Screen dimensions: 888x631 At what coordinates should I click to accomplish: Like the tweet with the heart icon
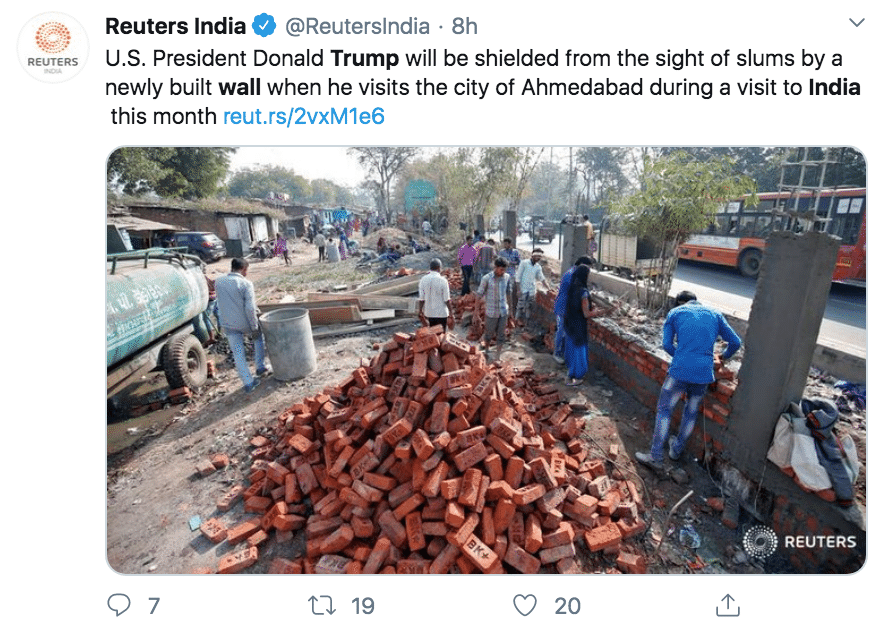[525, 605]
